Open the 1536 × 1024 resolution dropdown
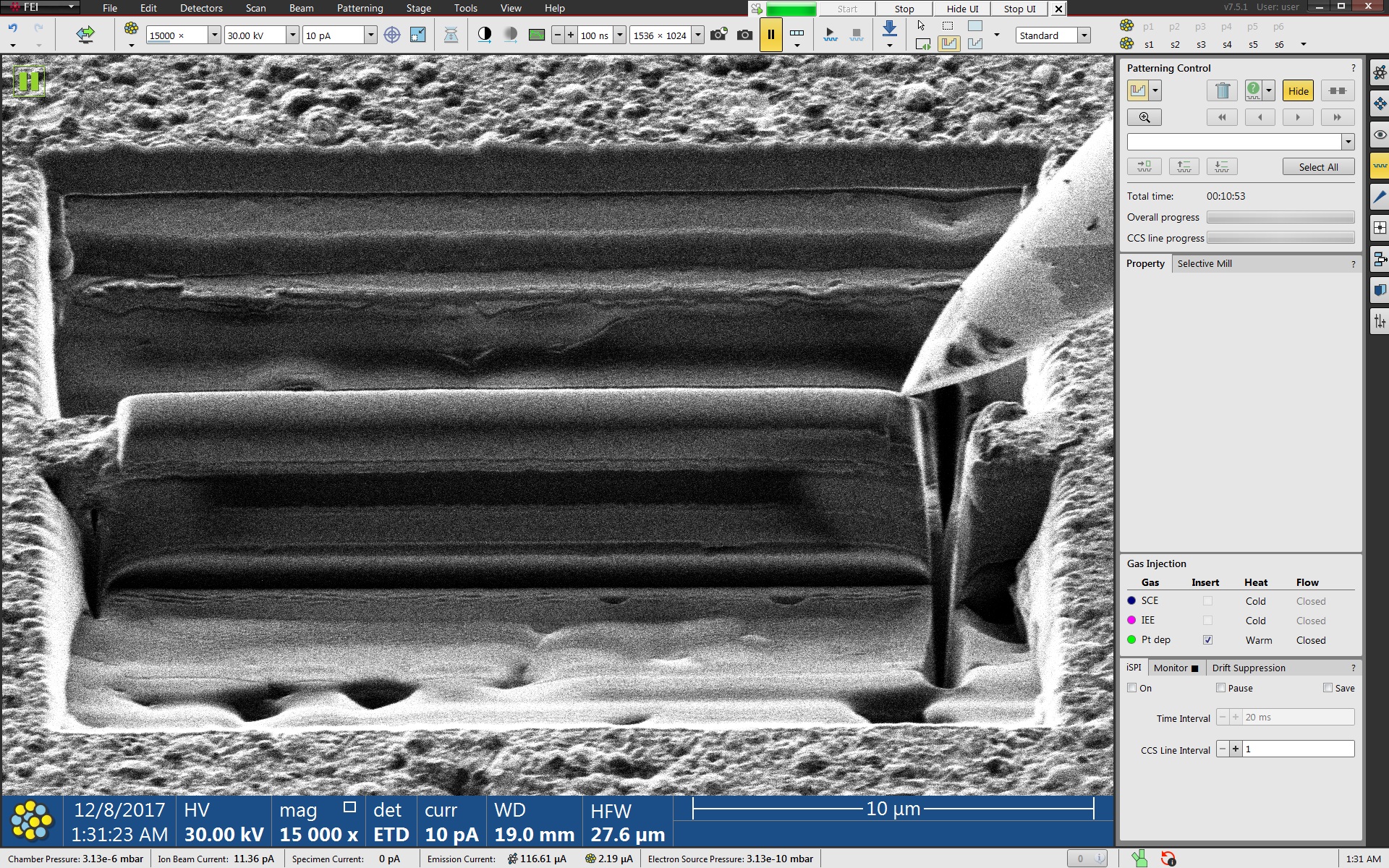This screenshot has width=1389, height=868. coord(697,35)
